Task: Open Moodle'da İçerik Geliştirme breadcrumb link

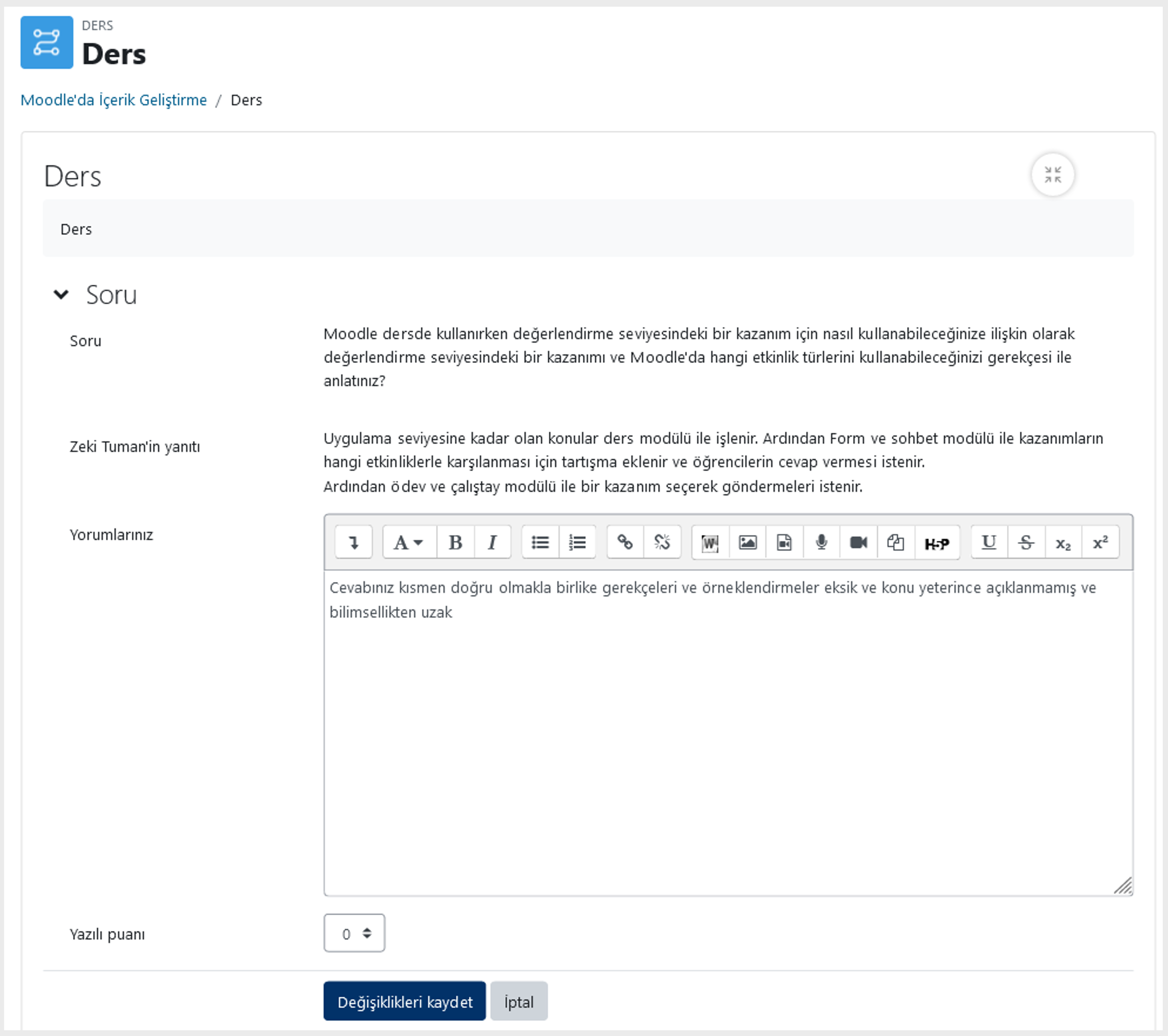Action: (114, 100)
